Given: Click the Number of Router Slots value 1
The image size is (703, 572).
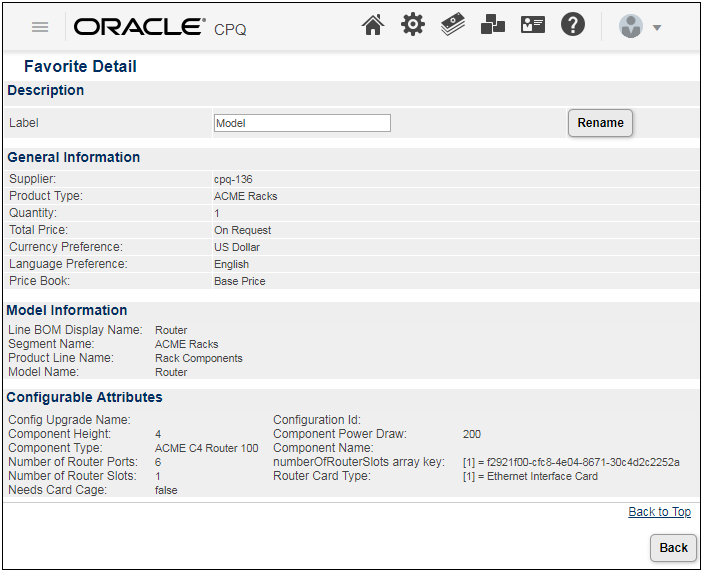Looking at the screenshot, I should (158, 476).
